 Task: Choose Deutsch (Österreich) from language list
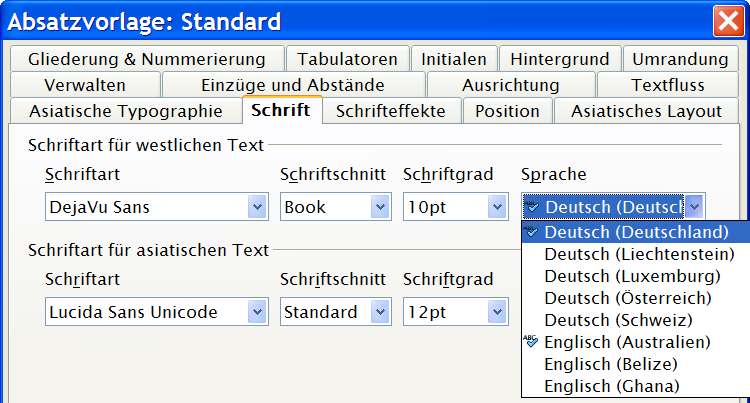[627, 298]
